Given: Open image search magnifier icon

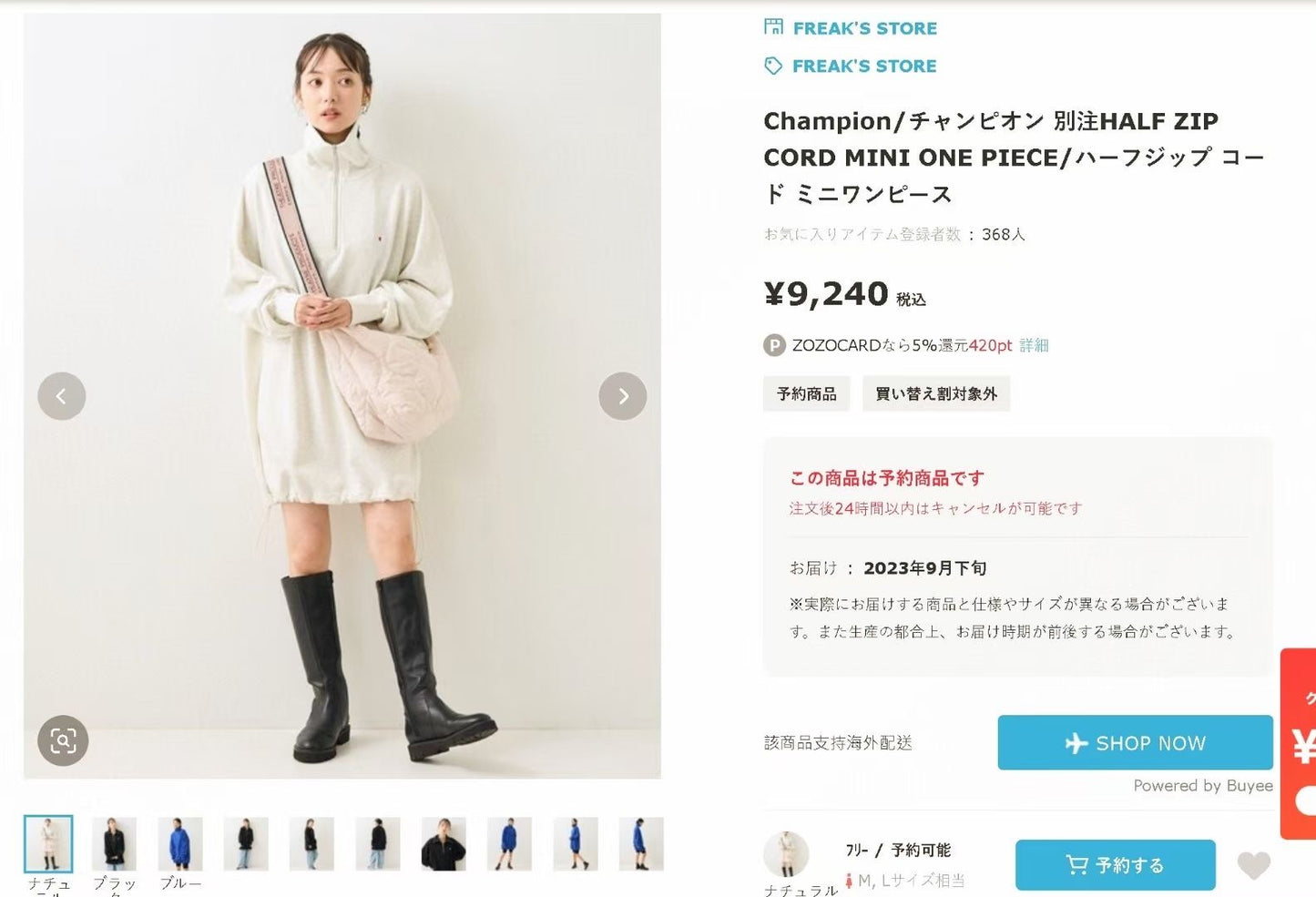Looking at the screenshot, I should (x=63, y=740).
